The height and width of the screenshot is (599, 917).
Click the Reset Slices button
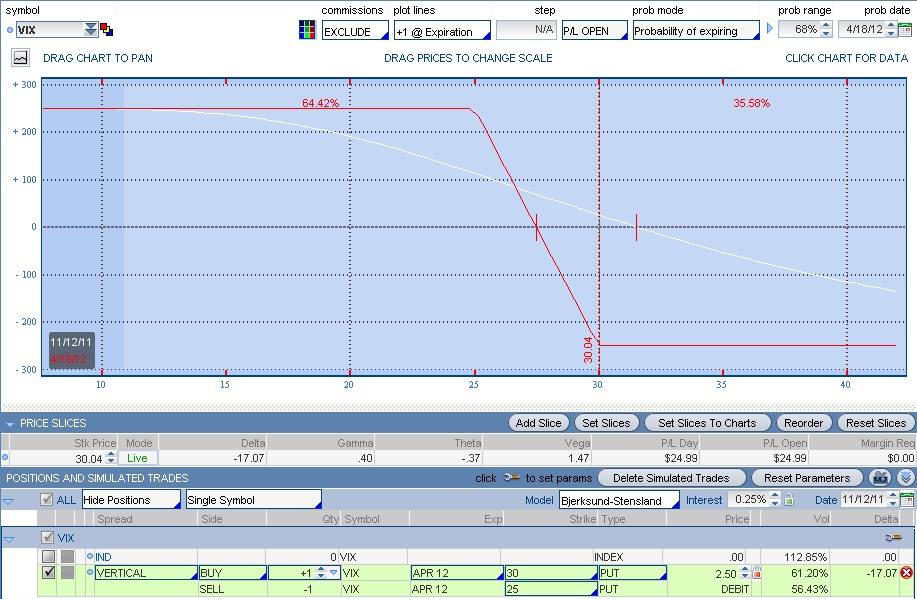(x=875, y=422)
